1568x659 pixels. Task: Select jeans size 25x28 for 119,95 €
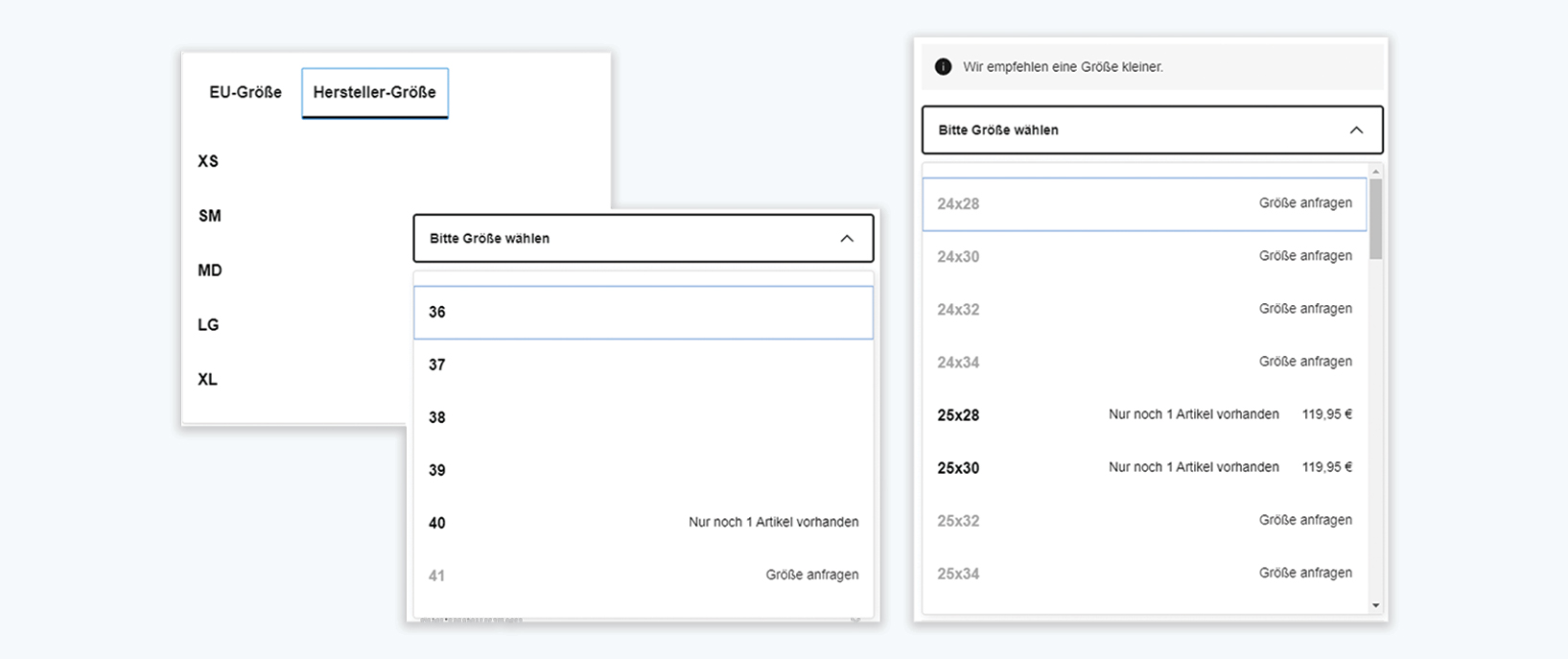pyautogui.click(x=1143, y=415)
